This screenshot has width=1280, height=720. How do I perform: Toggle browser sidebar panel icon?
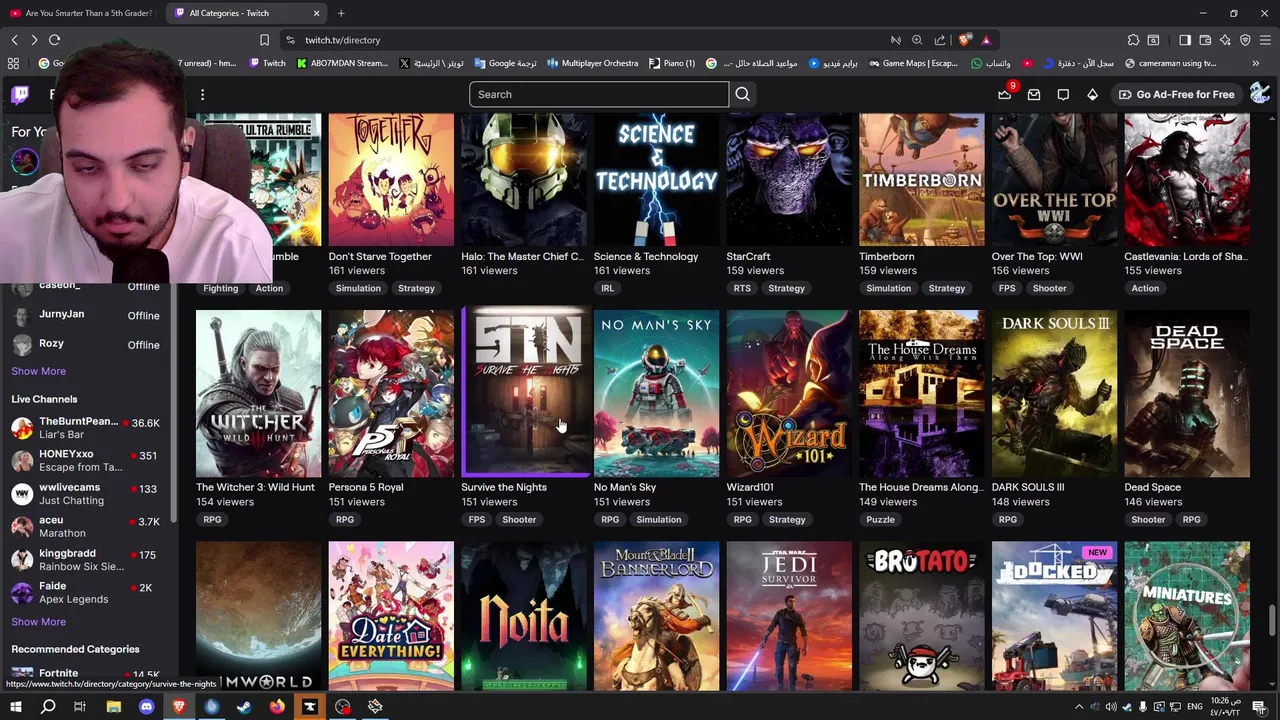(x=1185, y=40)
